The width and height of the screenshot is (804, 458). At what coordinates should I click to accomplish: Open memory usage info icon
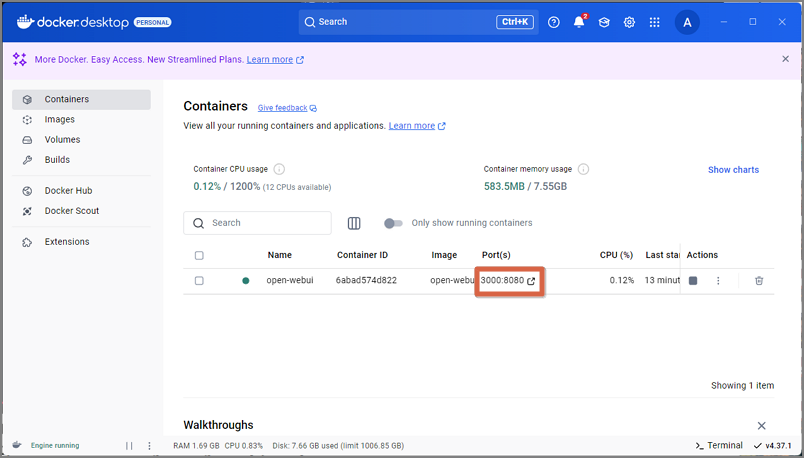[584, 169]
